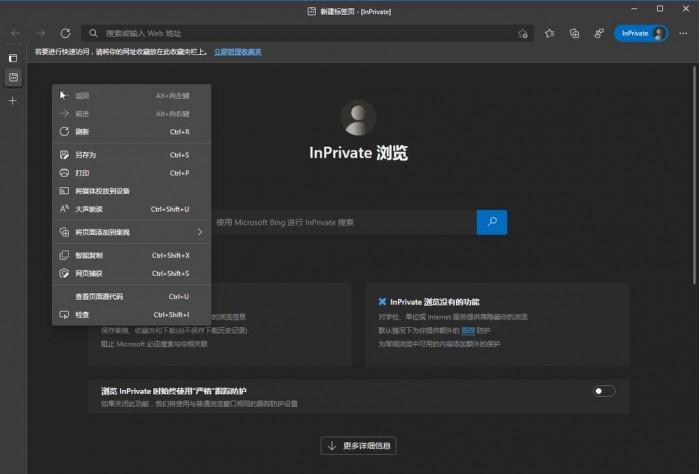Open the Collections icon in toolbar
700x474 pixels.
coord(575,33)
